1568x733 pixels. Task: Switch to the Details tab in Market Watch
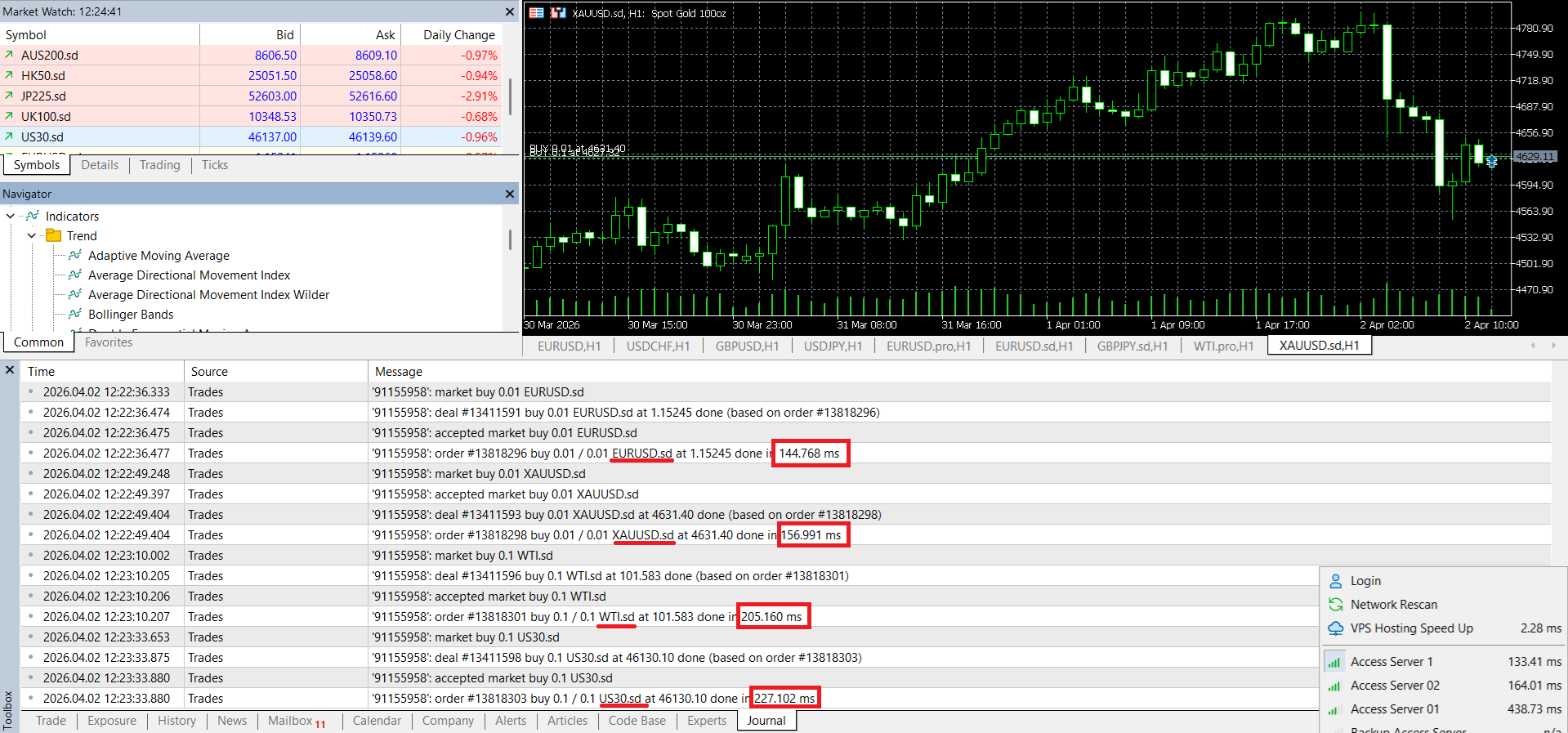point(100,165)
